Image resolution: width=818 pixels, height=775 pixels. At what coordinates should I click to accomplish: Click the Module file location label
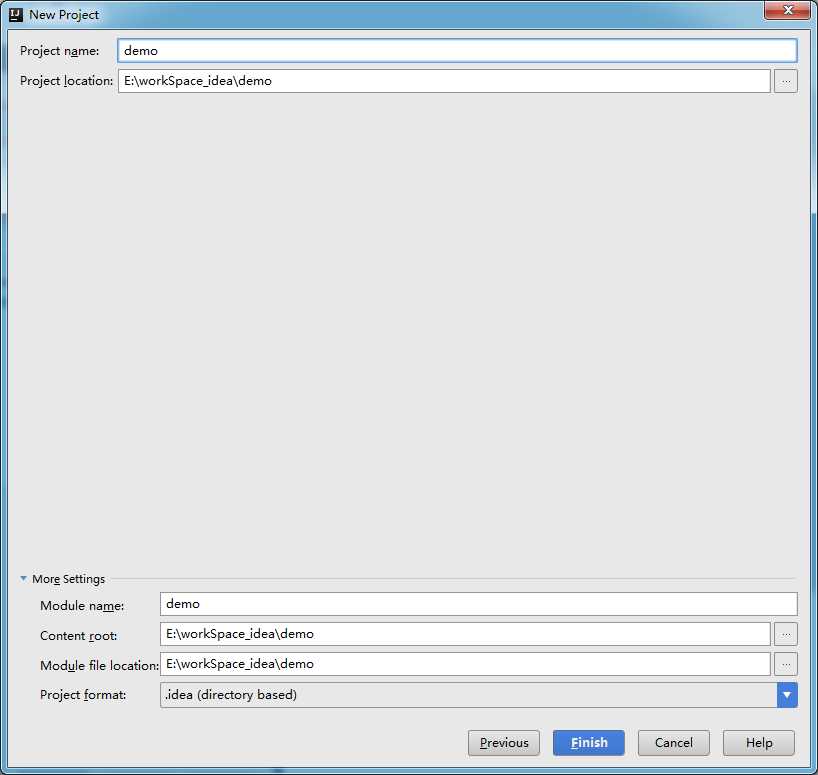click(99, 665)
